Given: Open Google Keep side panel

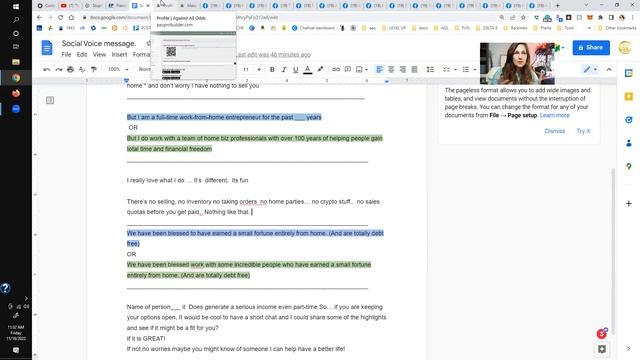Looking at the screenshot, I should (629, 96).
